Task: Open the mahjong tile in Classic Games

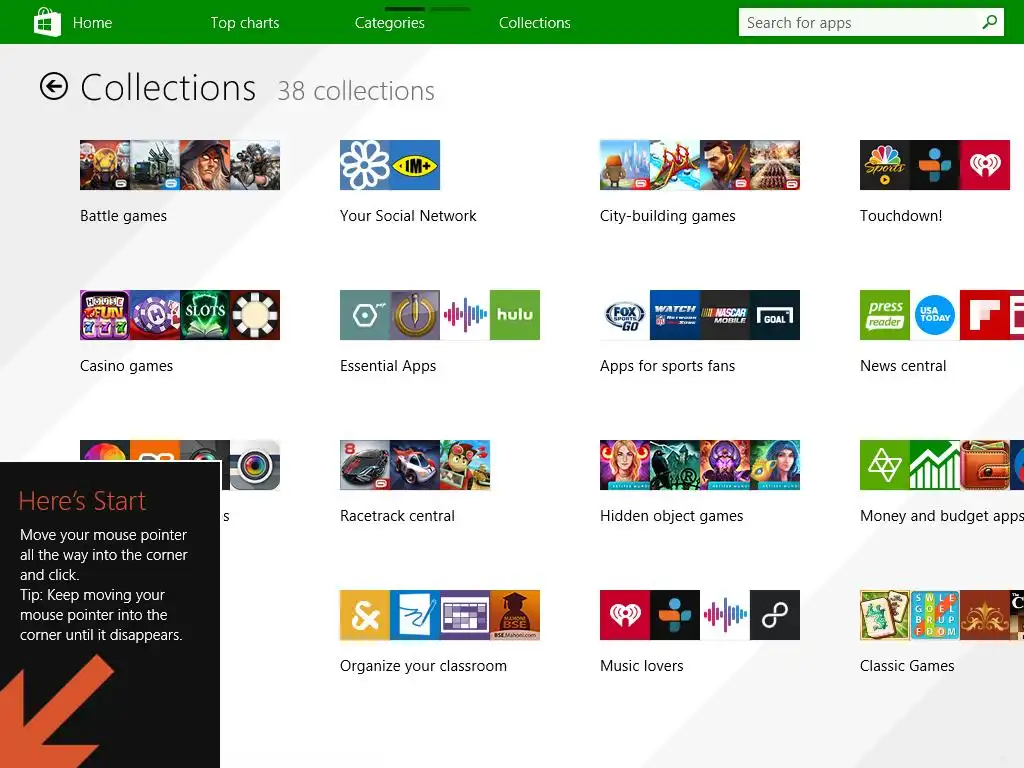Action: 885,615
